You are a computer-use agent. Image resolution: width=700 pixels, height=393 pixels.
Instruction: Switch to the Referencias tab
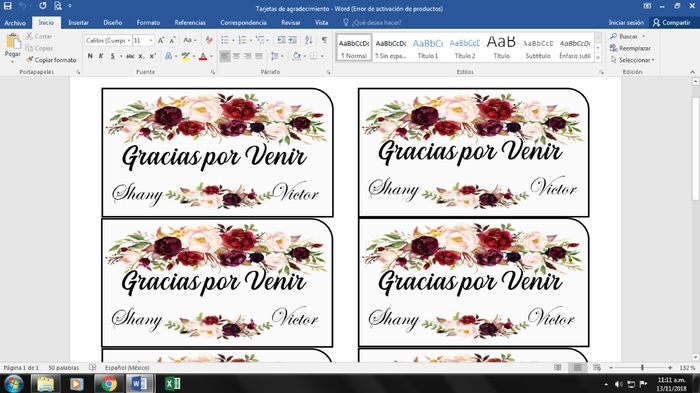[190, 22]
